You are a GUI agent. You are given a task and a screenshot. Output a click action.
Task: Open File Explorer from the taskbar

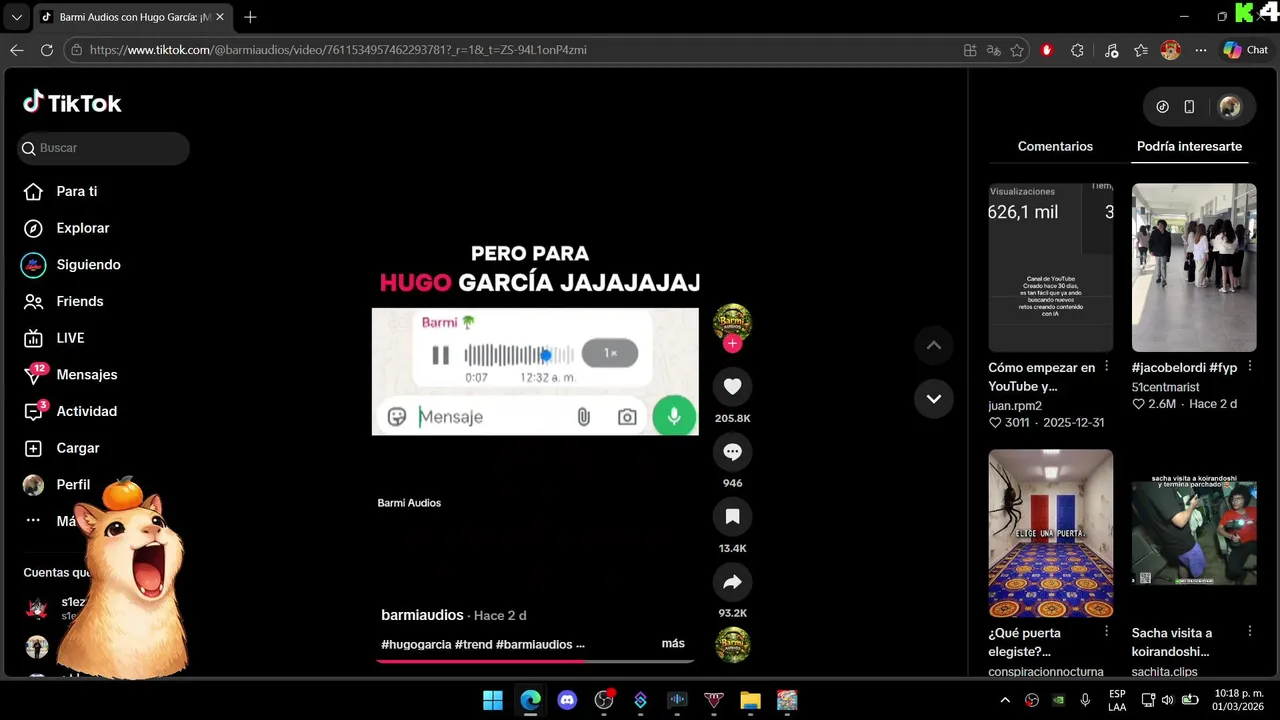[750, 700]
